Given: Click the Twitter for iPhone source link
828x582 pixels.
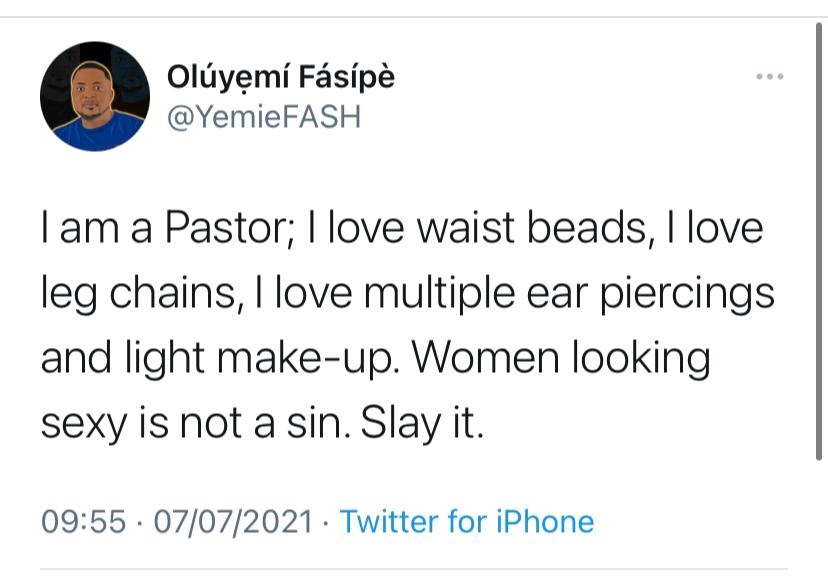Looking at the screenshot, I should [x=467, y=522].
